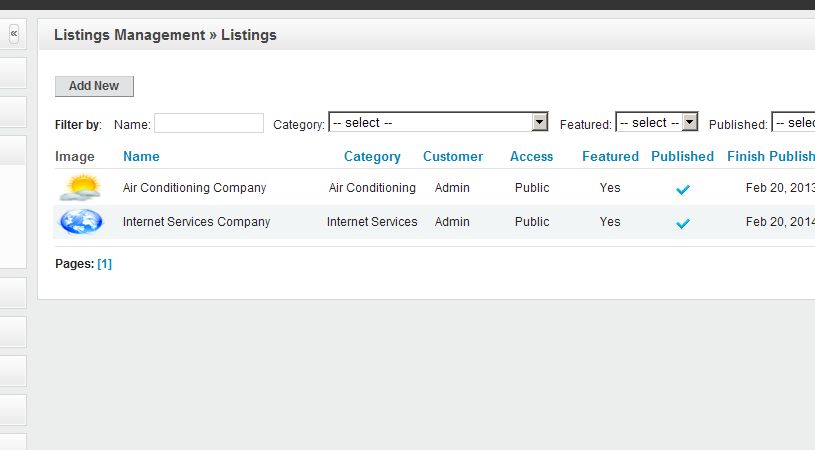Screen dimensions: 815x450
Task: Open the Internet Services Company listing
Action: [x=196, y=222]
